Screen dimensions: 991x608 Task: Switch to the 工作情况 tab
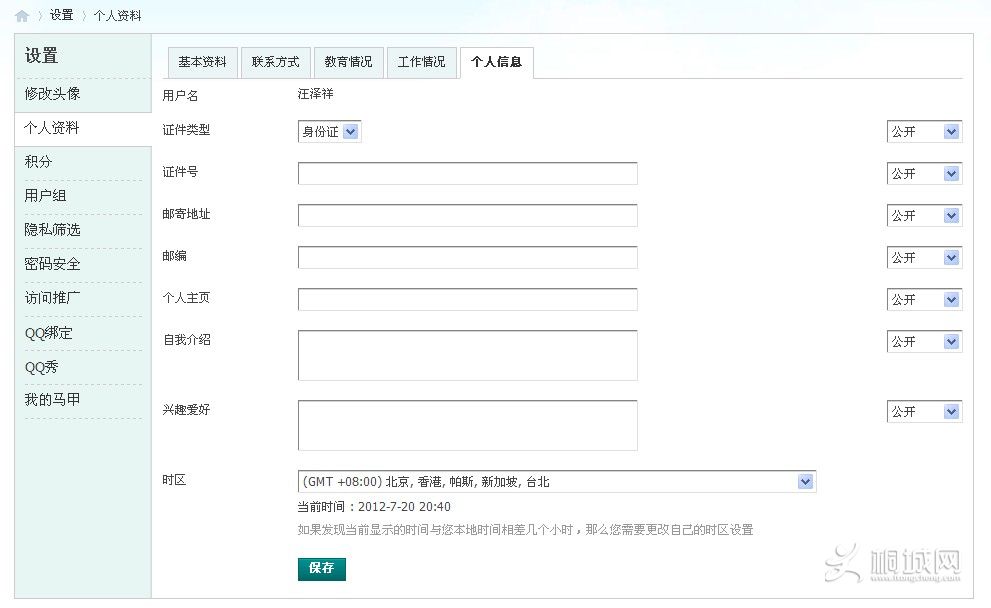[421, 62]
